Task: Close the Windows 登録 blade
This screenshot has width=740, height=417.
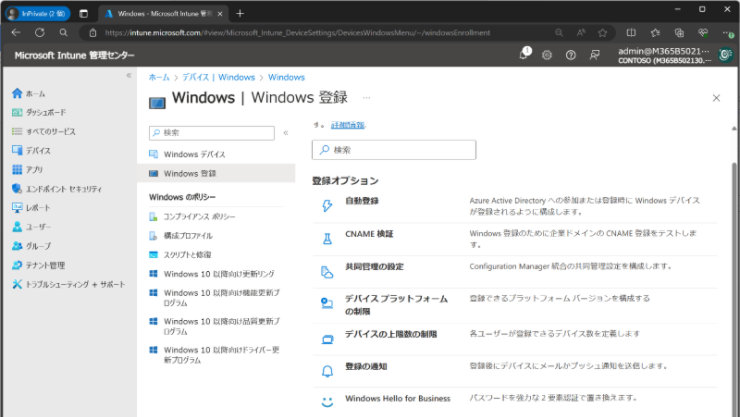Action: [x=716, y=98]
